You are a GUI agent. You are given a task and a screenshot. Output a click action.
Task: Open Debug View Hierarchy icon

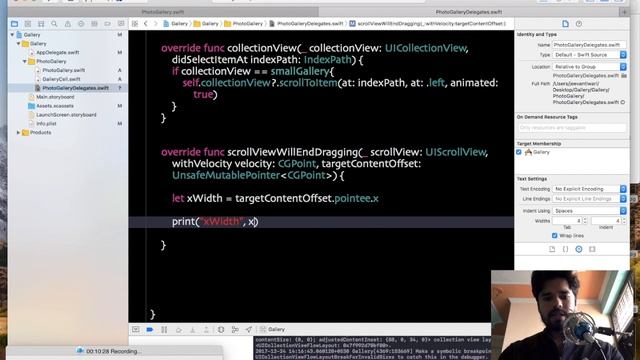(x=221, y=329)
